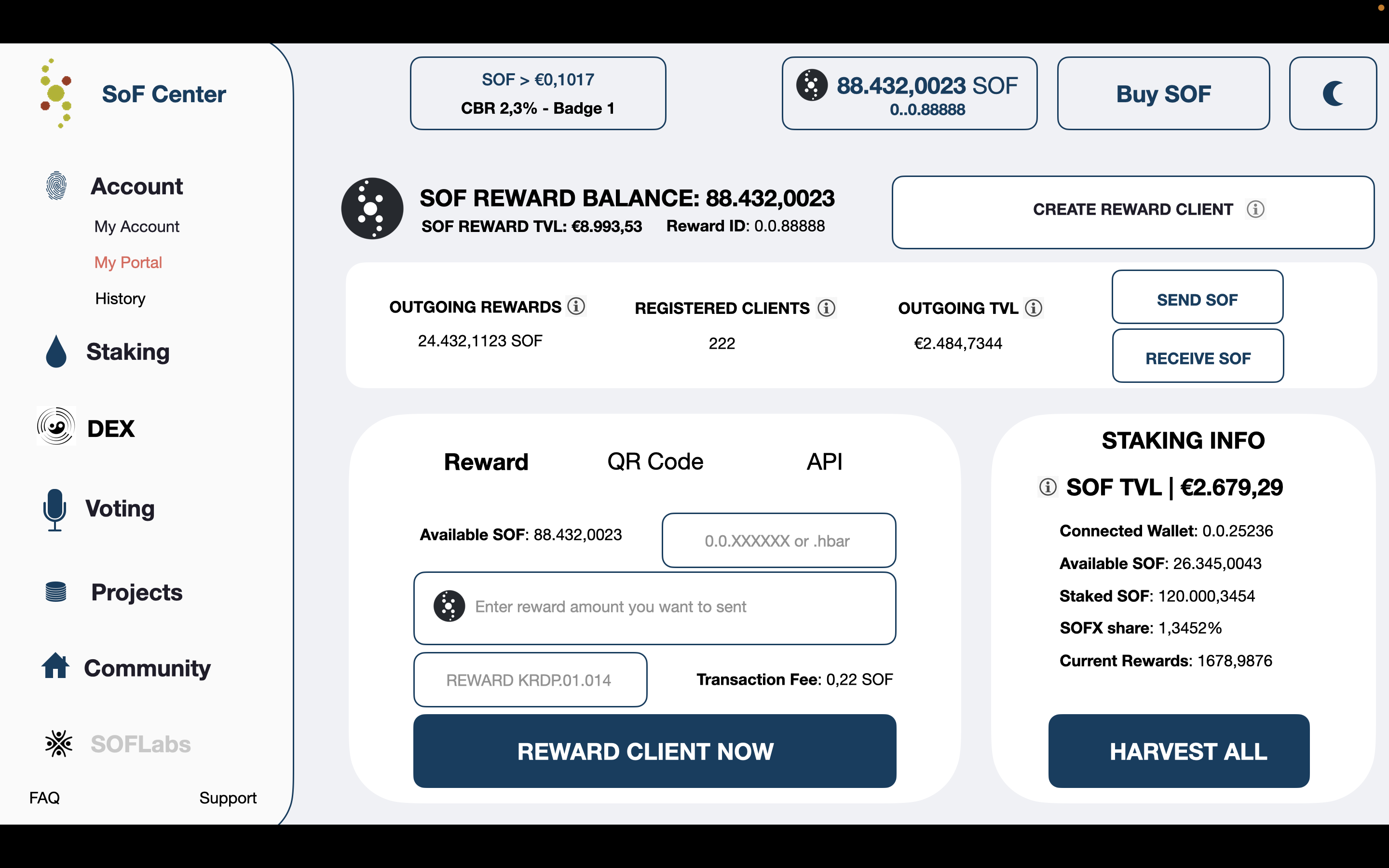Open Staking via the water drop icon

(56, 352)
